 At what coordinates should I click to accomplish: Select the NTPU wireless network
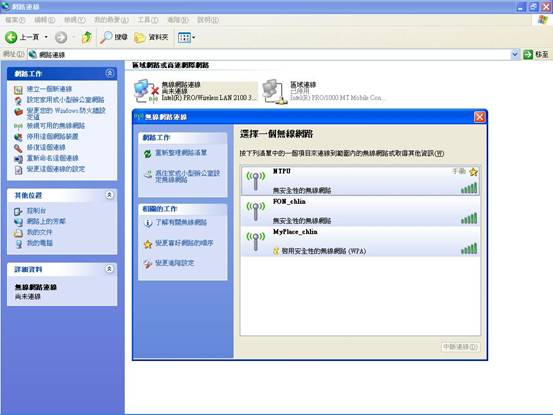point(360,181)
